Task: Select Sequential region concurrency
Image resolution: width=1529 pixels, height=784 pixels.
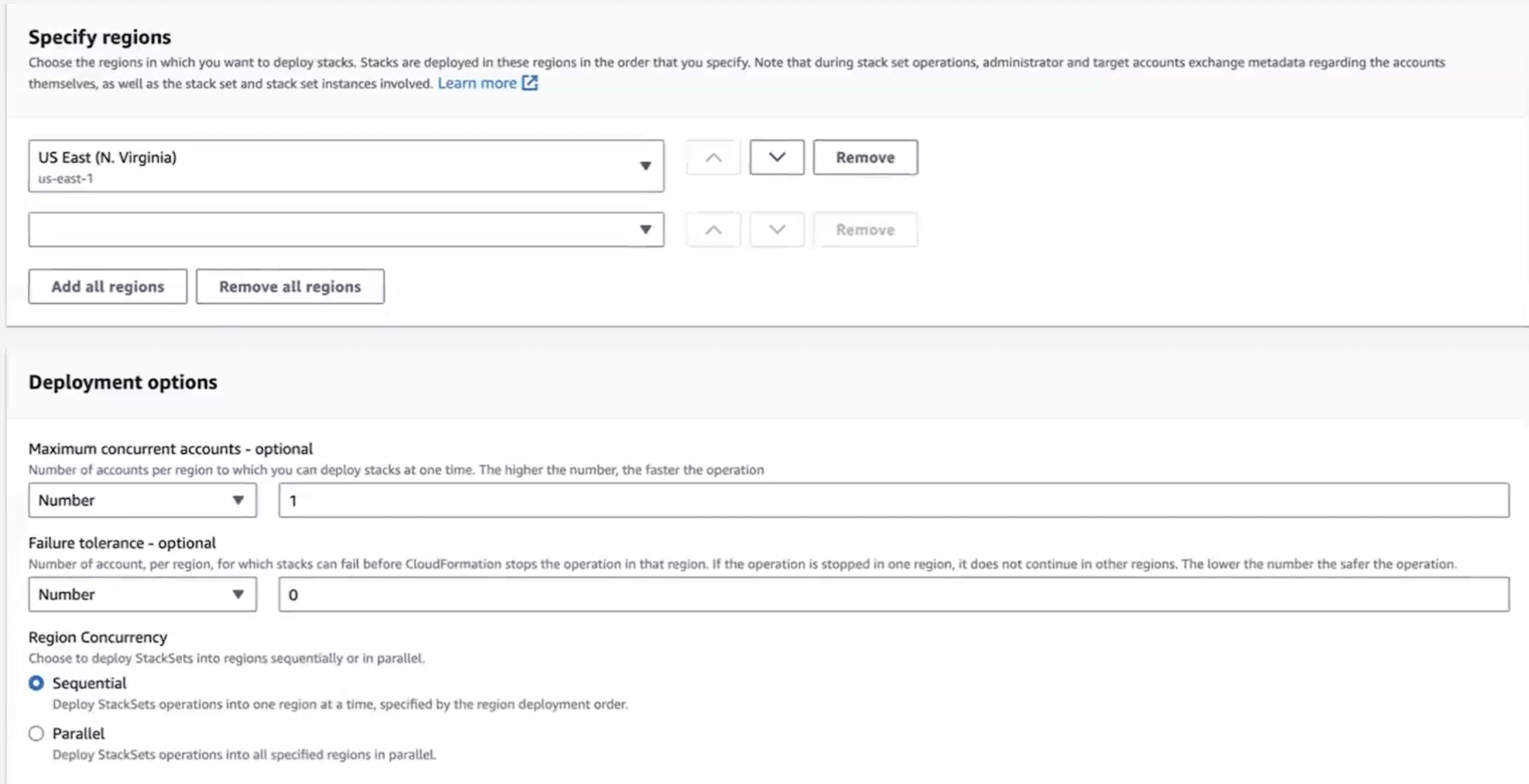Action: click(x=36, y=683)
